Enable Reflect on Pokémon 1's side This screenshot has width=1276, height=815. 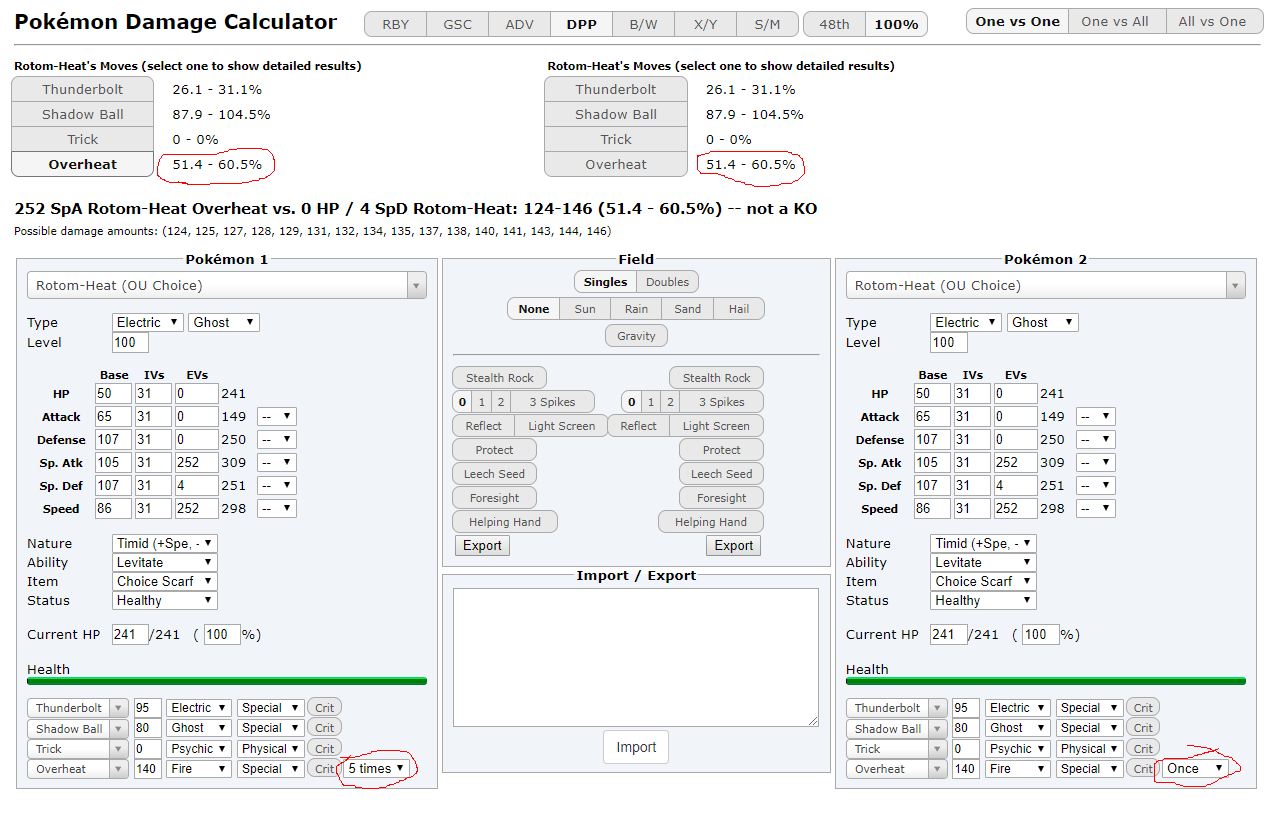484,426
